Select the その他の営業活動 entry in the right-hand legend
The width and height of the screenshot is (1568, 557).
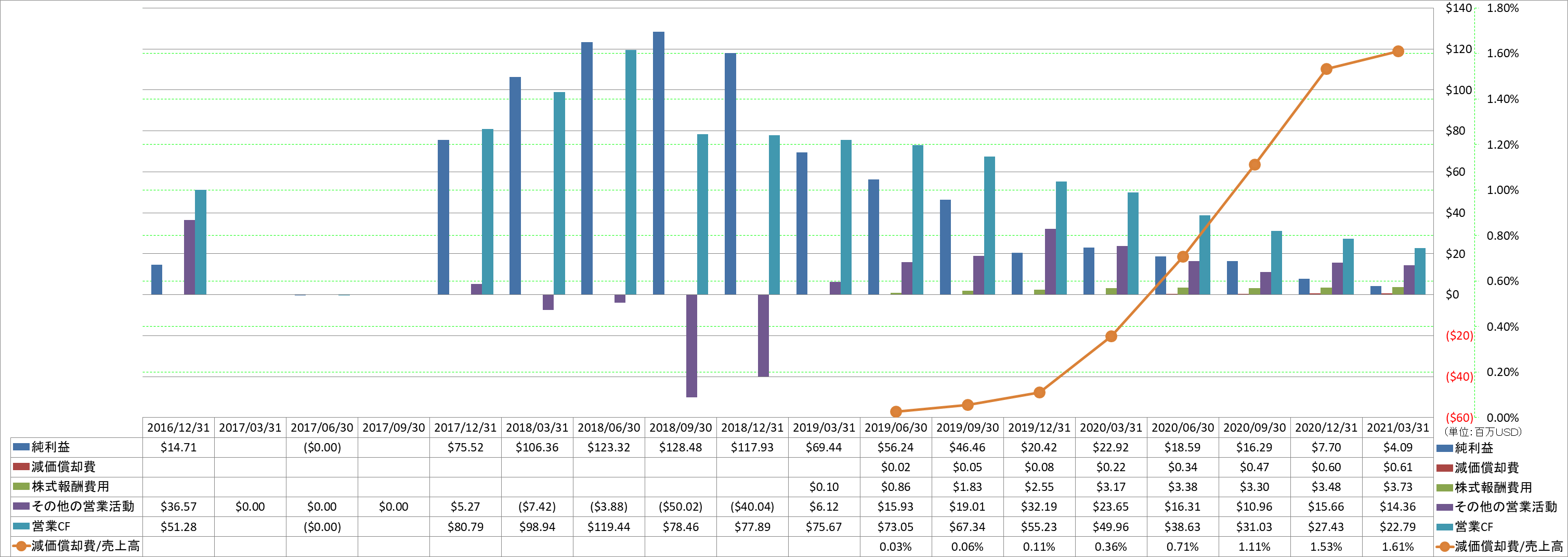(1497, 507)
